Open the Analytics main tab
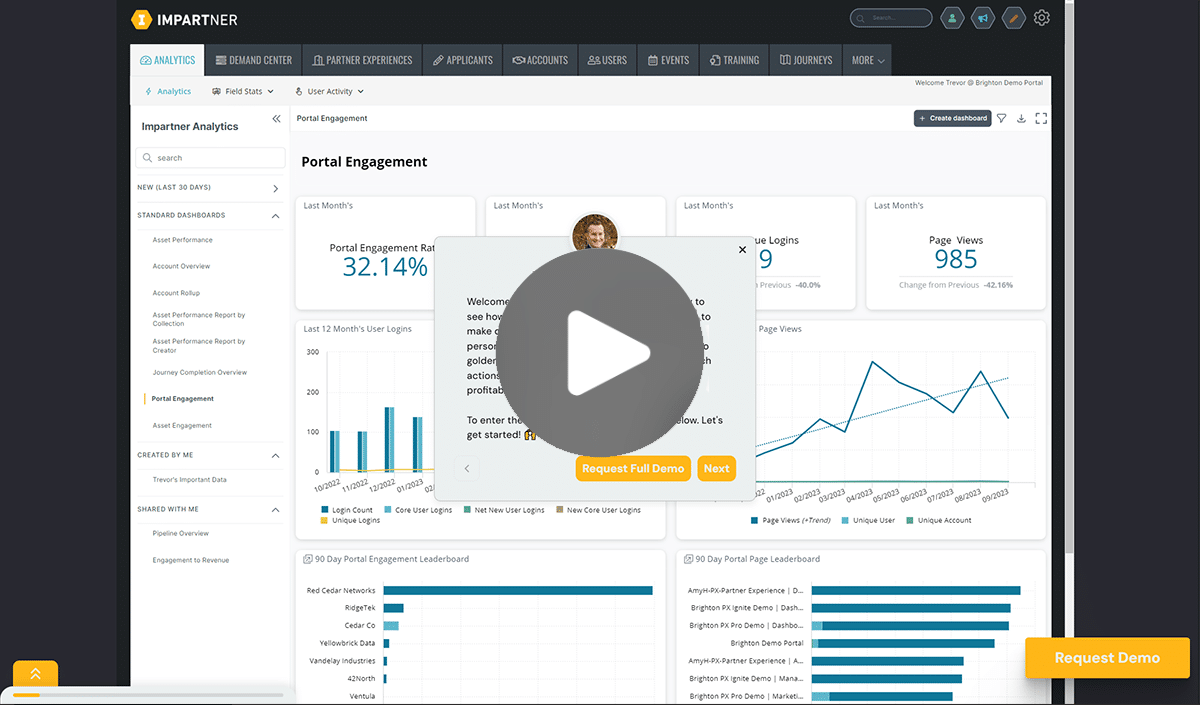 (x=167, y=60)
